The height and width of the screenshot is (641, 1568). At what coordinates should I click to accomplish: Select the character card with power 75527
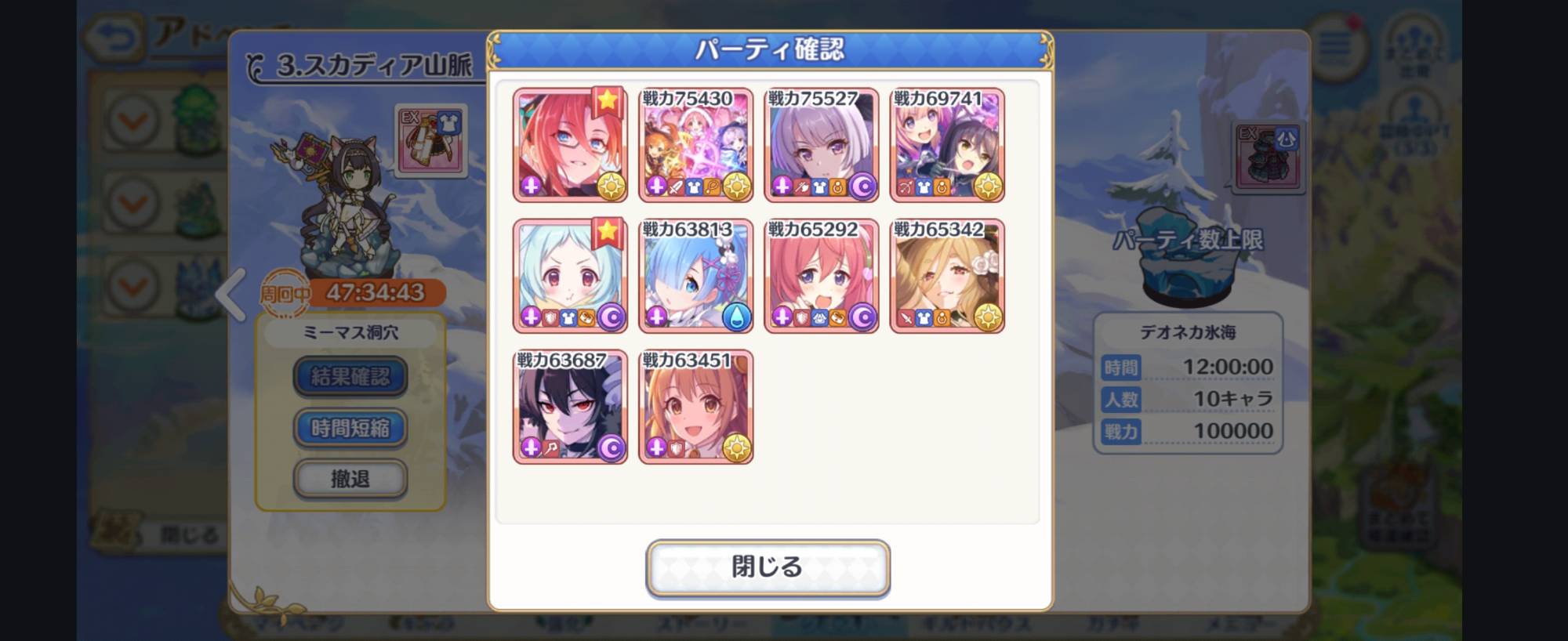coord(822,144)
